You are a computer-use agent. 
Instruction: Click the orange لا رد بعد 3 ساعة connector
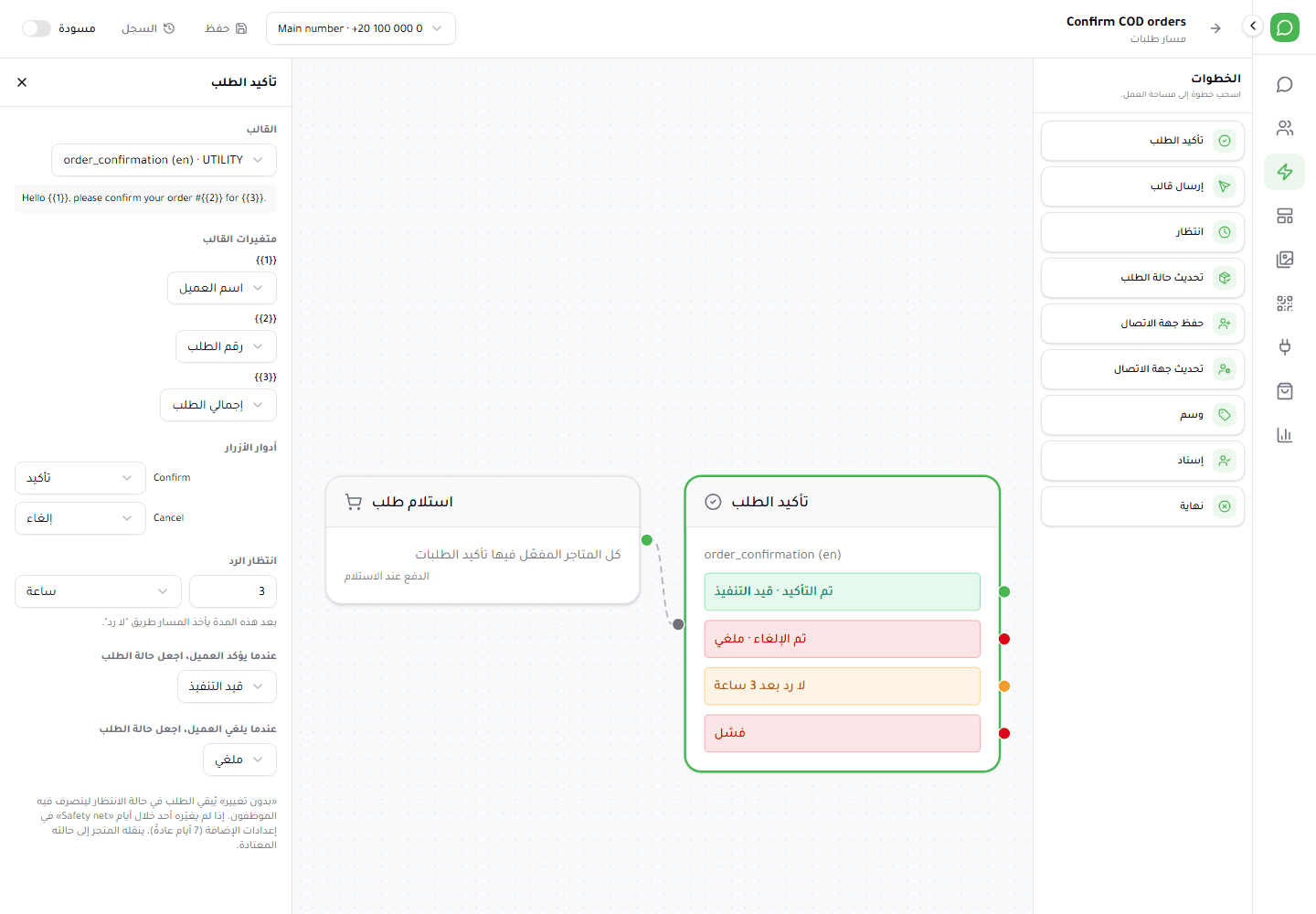click(x=1004, y=686)
